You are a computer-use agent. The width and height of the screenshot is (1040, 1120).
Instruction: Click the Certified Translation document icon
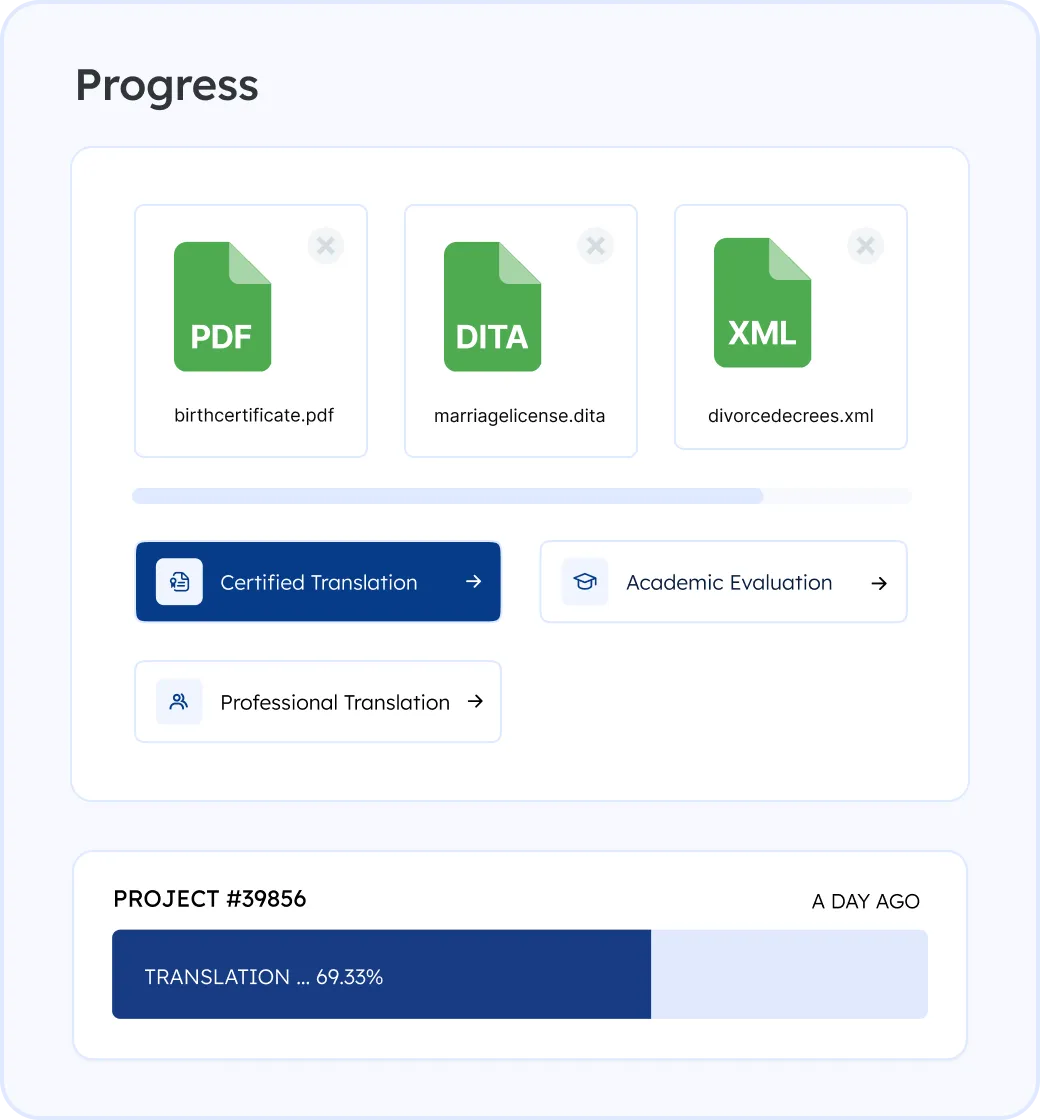(179, 582)
